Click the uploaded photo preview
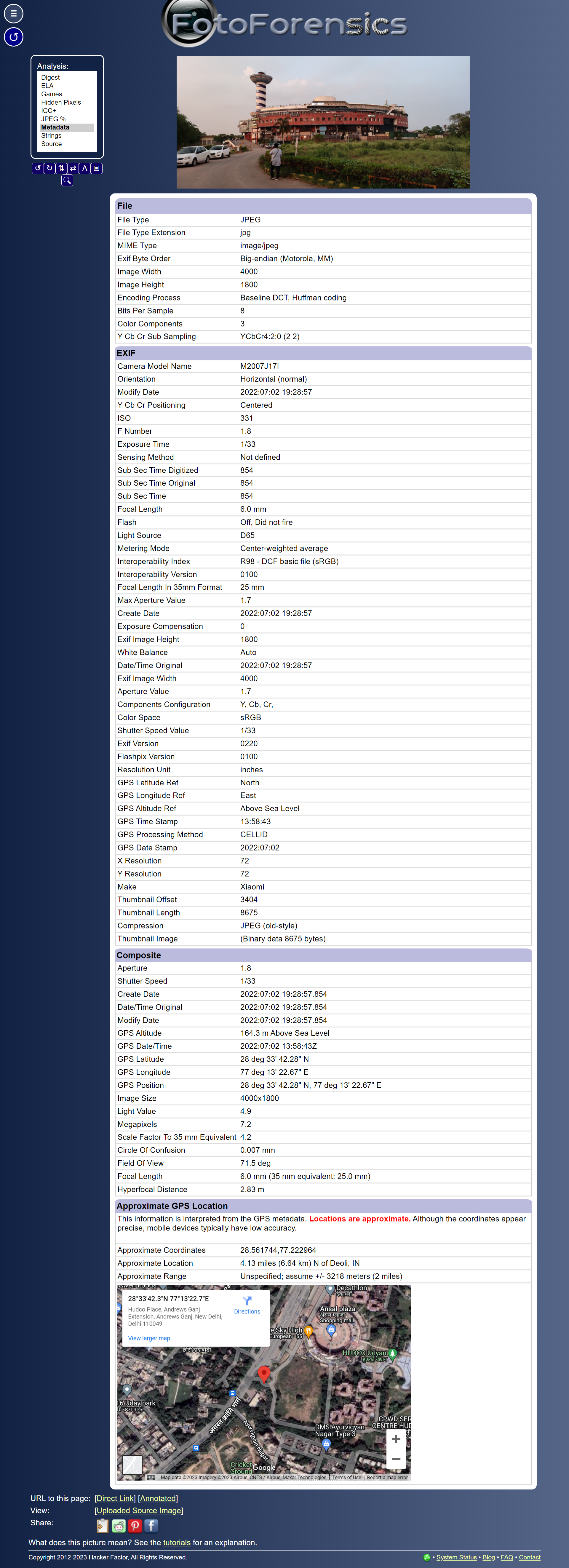 (x=322, y=122)
